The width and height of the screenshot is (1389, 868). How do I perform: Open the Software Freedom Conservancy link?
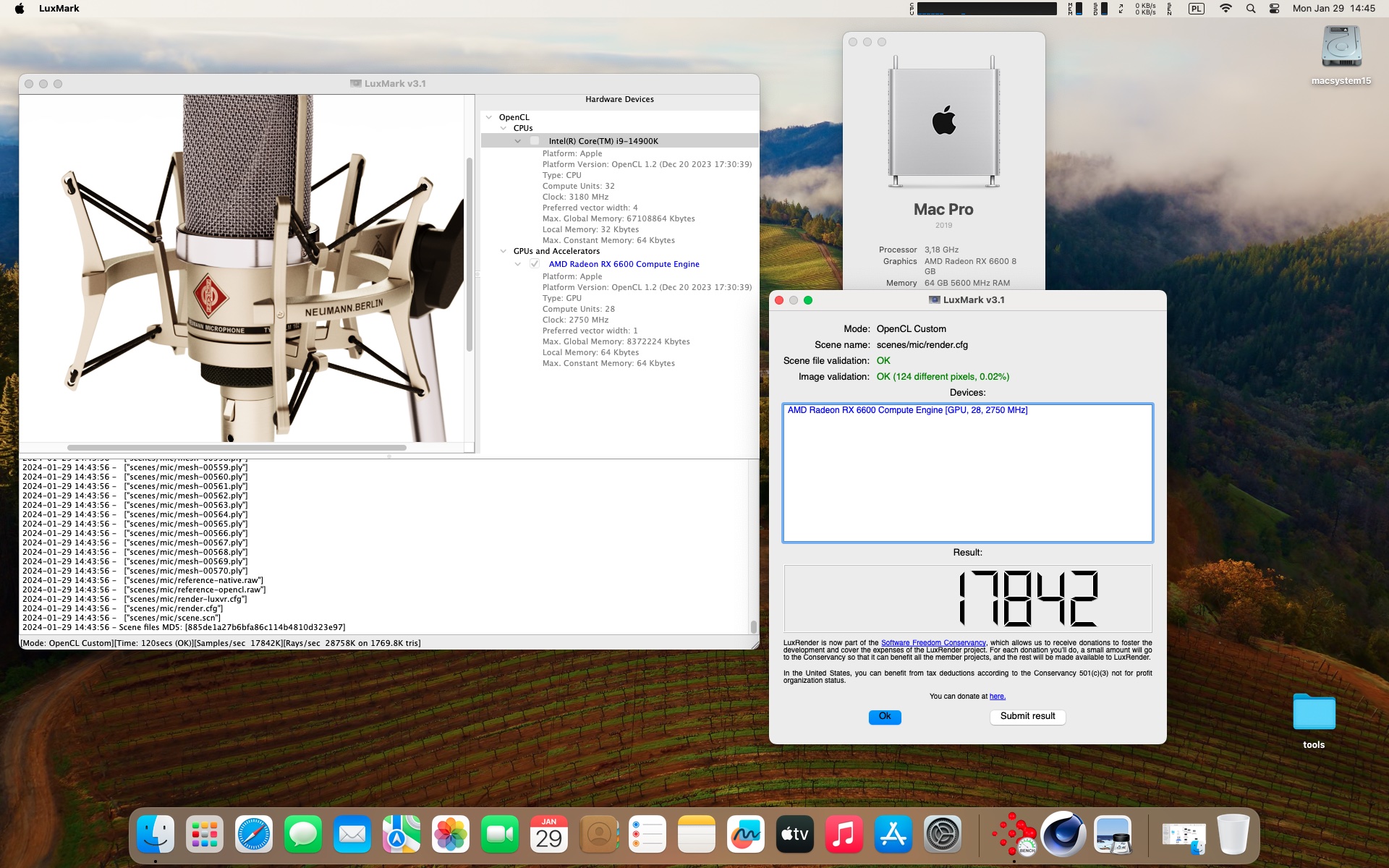coord(933,642)
